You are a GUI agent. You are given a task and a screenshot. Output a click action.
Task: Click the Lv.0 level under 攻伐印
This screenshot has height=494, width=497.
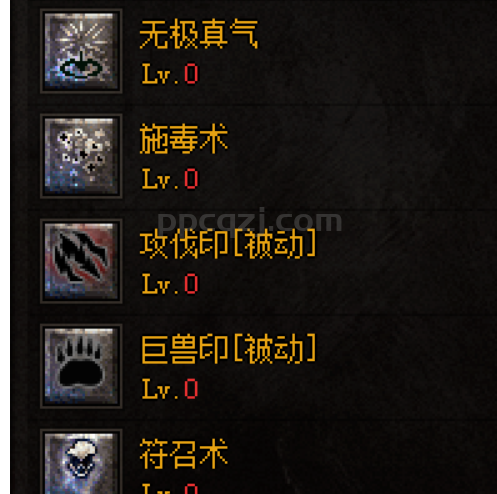click(170, 284)
